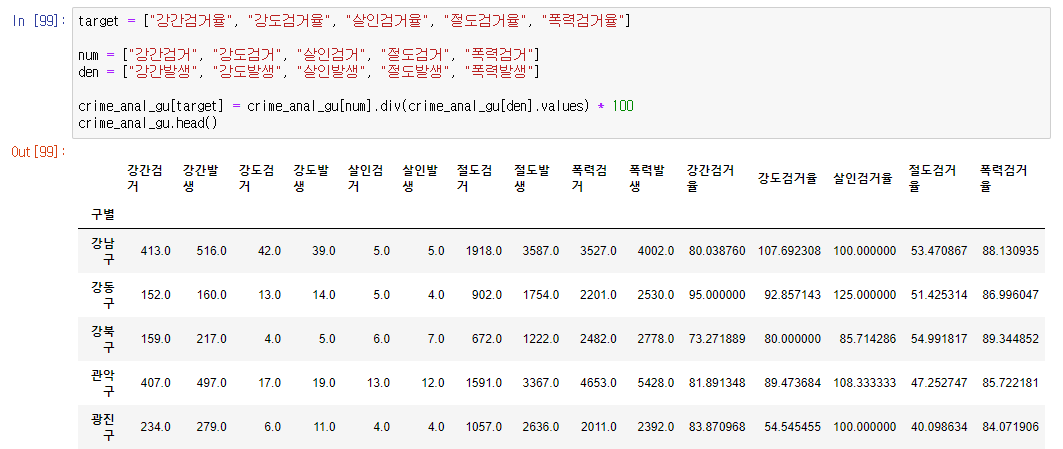Click the cell value 53.470867

(938, 251)
